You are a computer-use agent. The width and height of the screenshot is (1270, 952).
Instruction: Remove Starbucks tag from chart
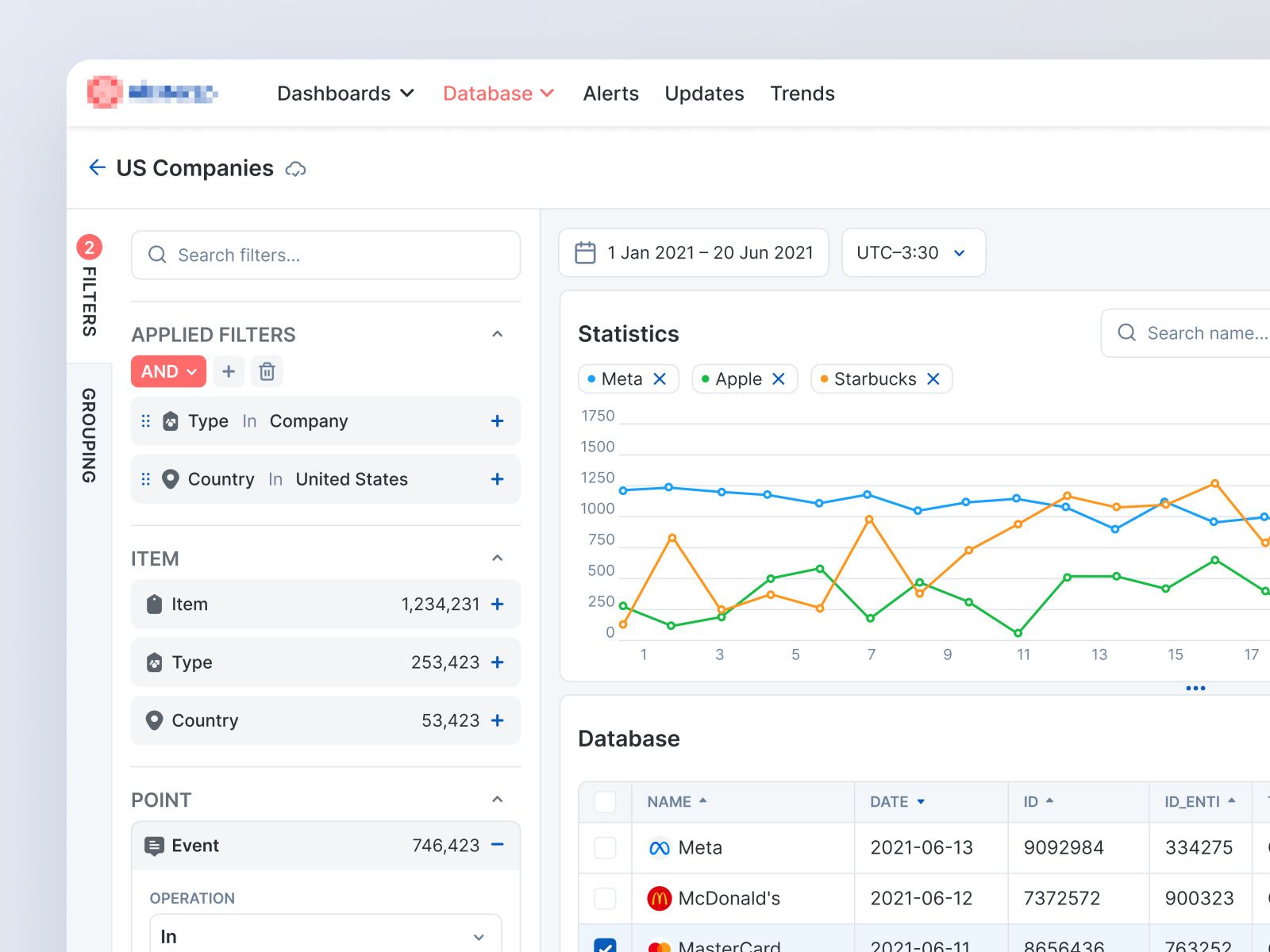pos(933,379)
